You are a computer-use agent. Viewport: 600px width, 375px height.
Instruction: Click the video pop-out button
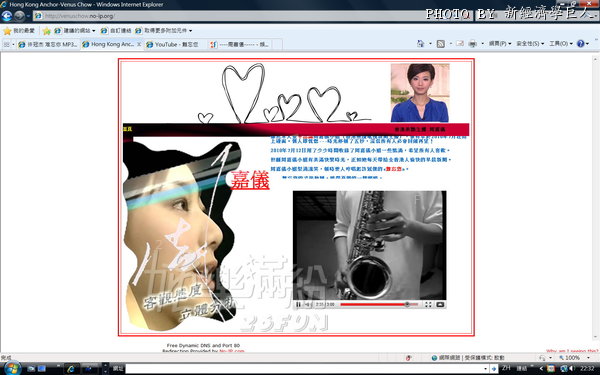pos(440,305)
